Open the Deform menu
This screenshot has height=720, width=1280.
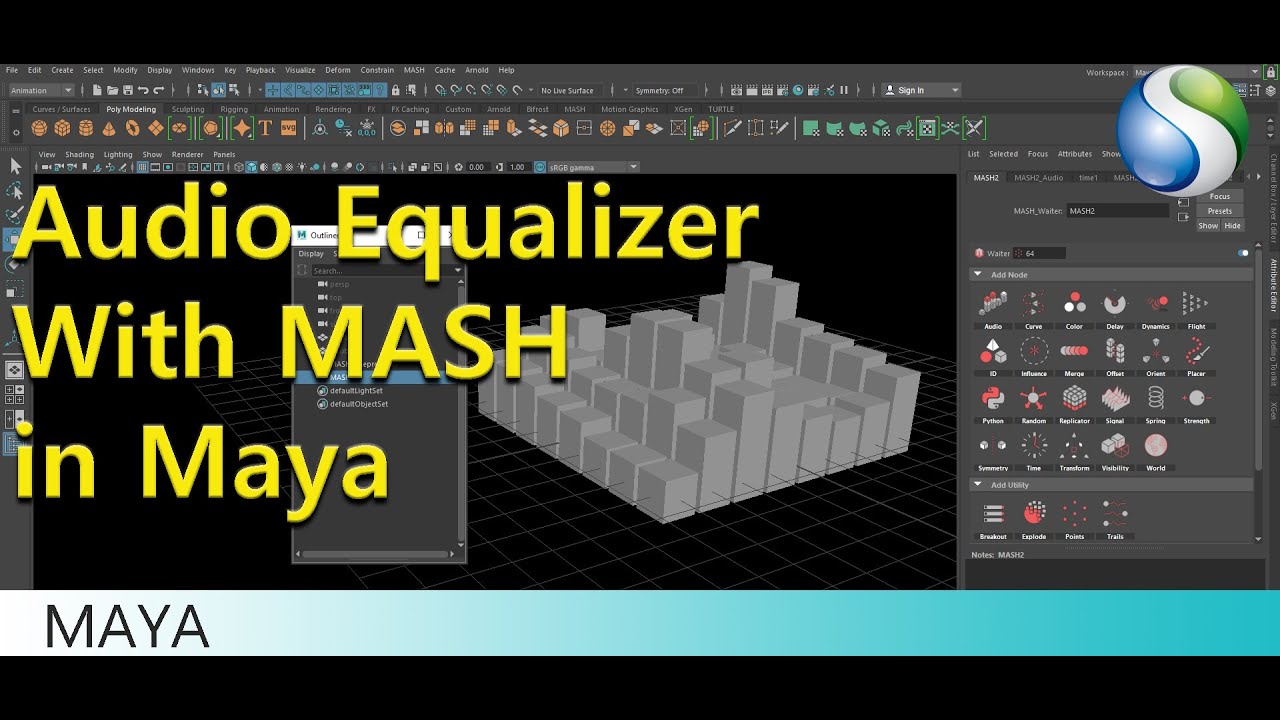[x=338, y=70]
